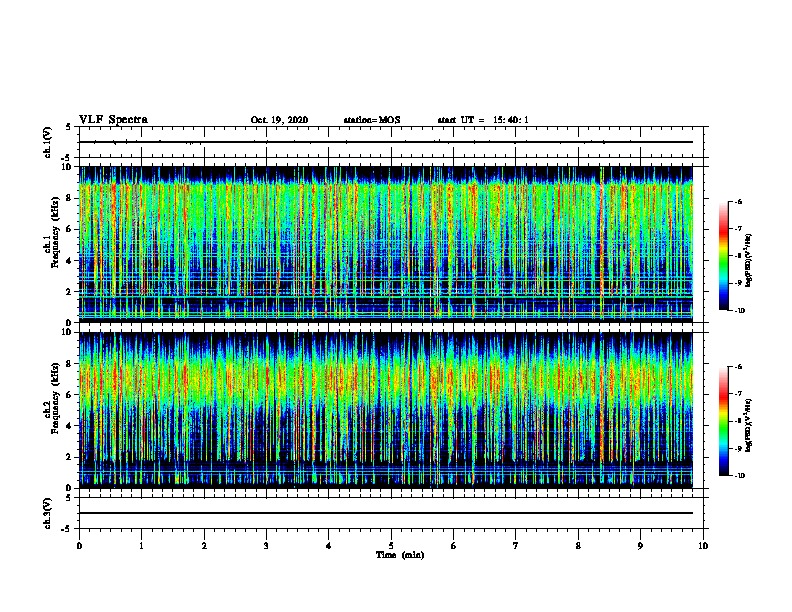Click the ch.1 colorbar "log(PSD)" label

pyautogui.click(x=748, y=260)
